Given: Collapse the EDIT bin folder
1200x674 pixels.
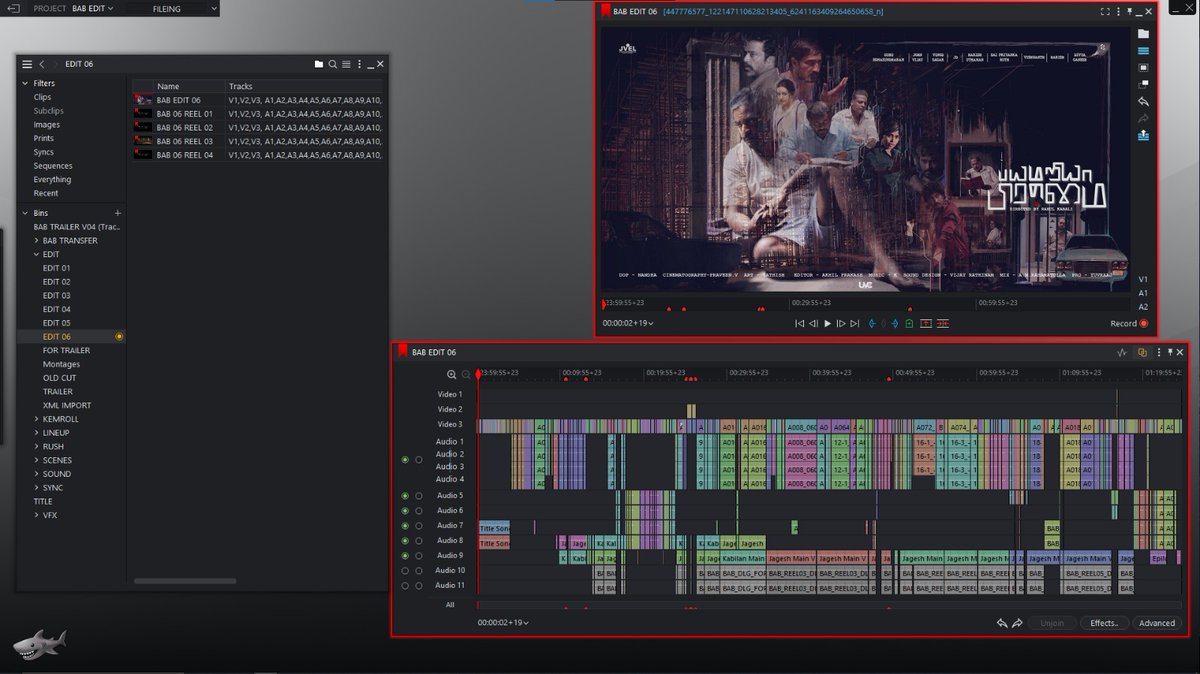Looking at the screenshot, I should click(x=37, y=255).
